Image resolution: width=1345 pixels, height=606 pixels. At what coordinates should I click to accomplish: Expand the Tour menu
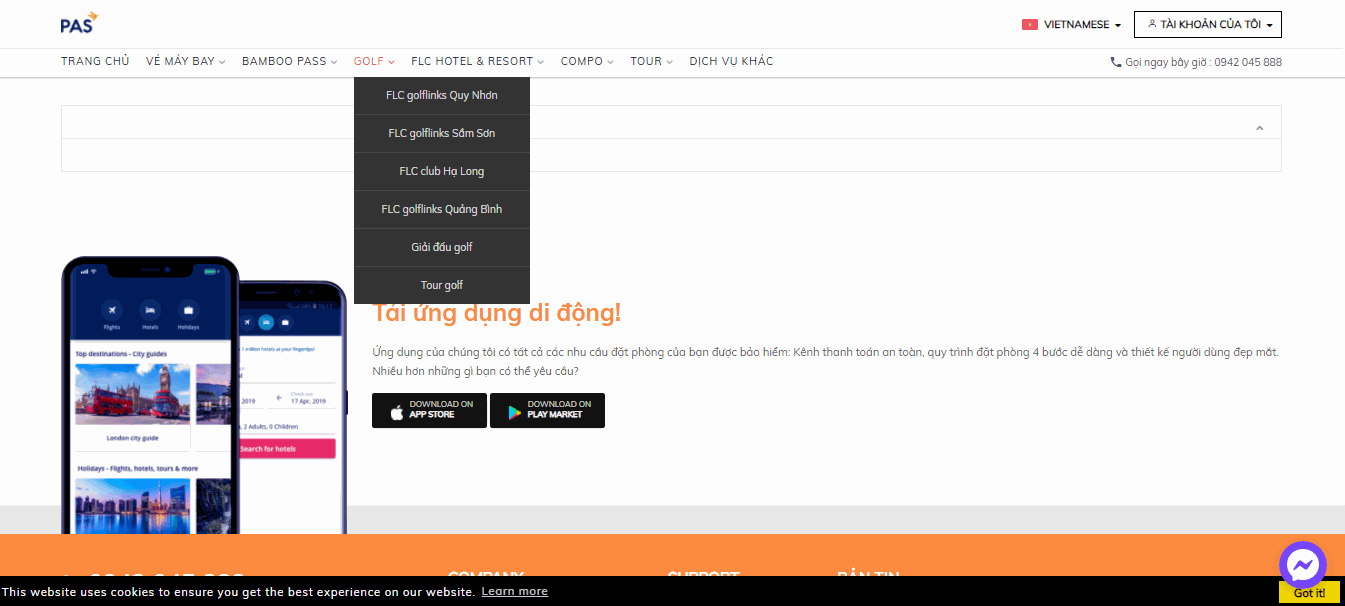651,62
